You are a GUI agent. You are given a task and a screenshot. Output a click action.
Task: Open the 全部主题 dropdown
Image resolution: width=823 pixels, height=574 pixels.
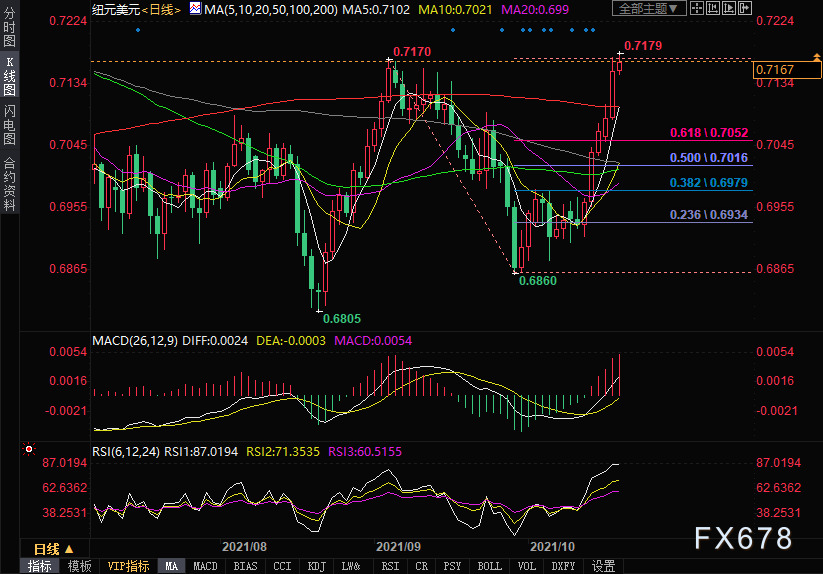[x=649, y=8]
